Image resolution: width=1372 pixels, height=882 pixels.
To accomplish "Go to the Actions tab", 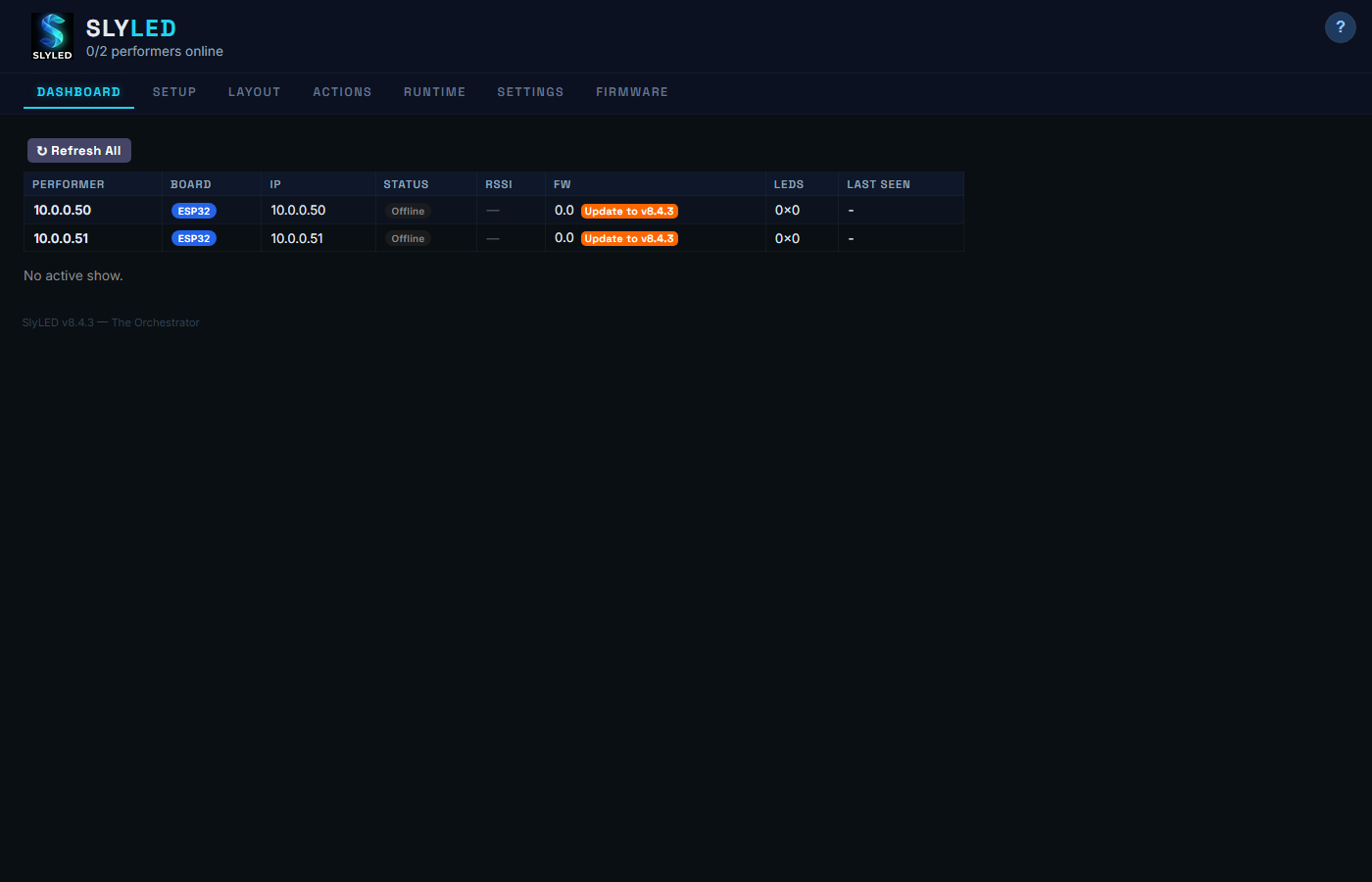I will pyautogui.click(x=342, y=92).
